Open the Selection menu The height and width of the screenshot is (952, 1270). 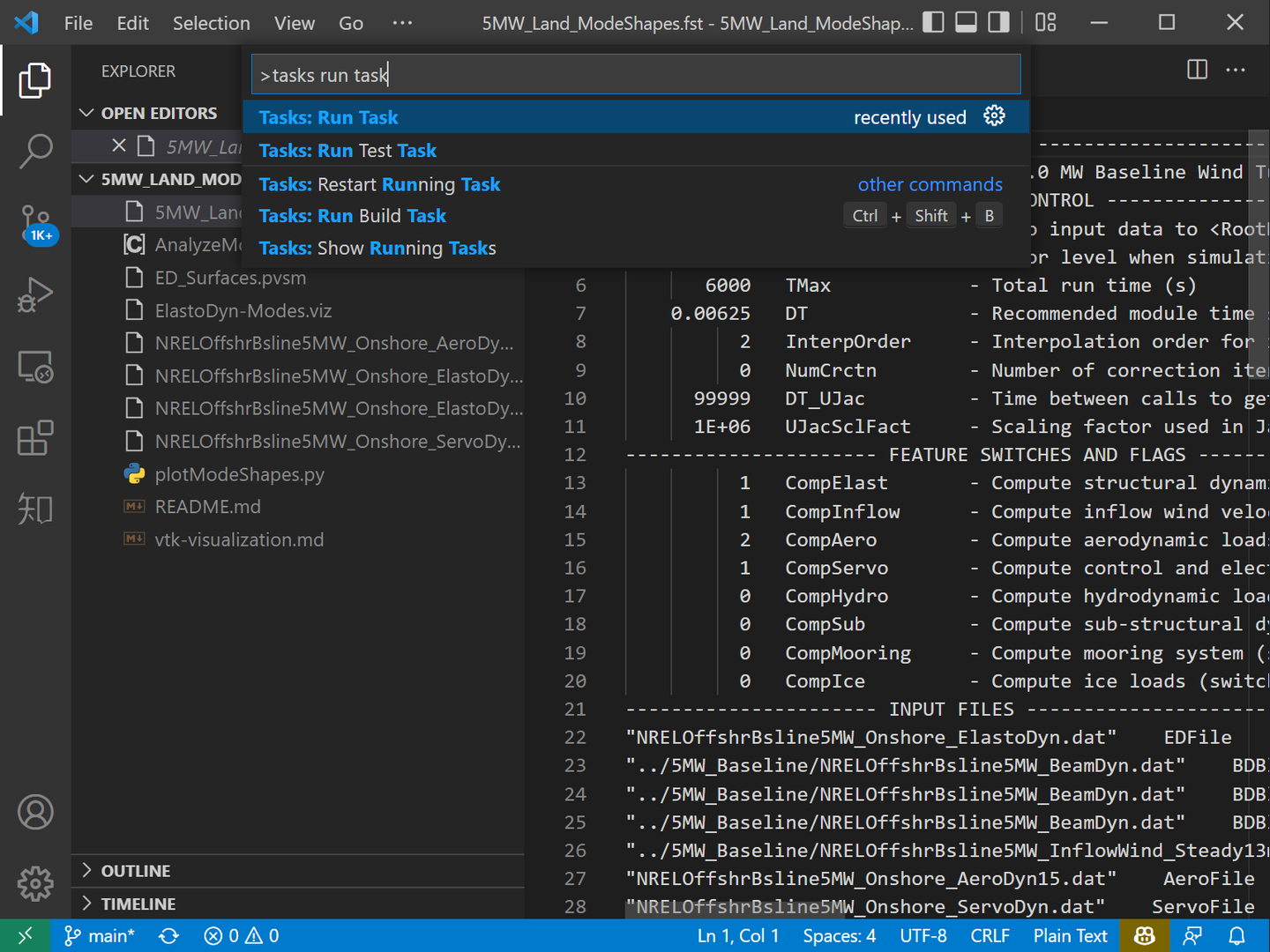[211, 23]
